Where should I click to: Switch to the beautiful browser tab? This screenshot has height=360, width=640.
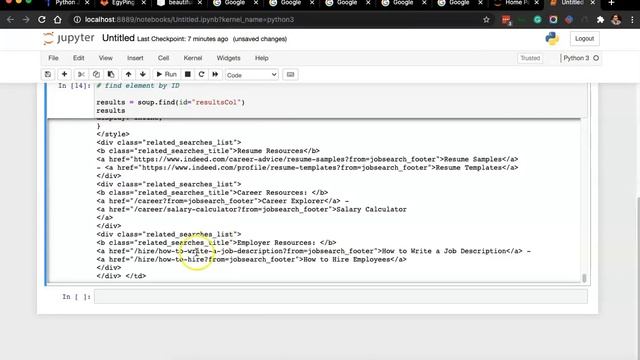[x=180, y=3]
